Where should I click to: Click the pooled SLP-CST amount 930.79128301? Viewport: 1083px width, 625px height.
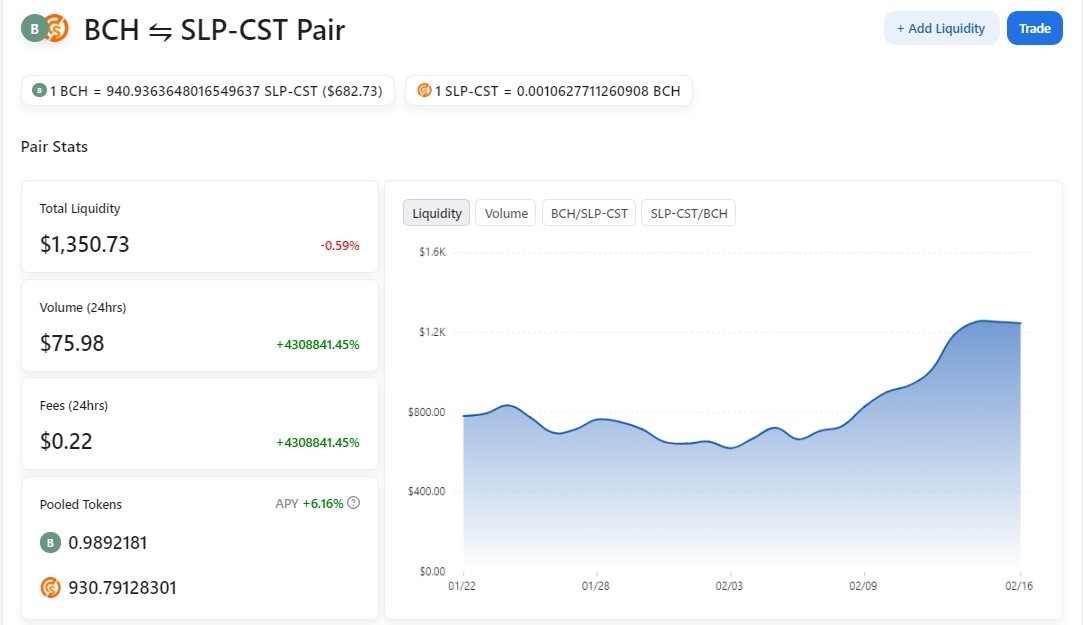coord(122,588)
